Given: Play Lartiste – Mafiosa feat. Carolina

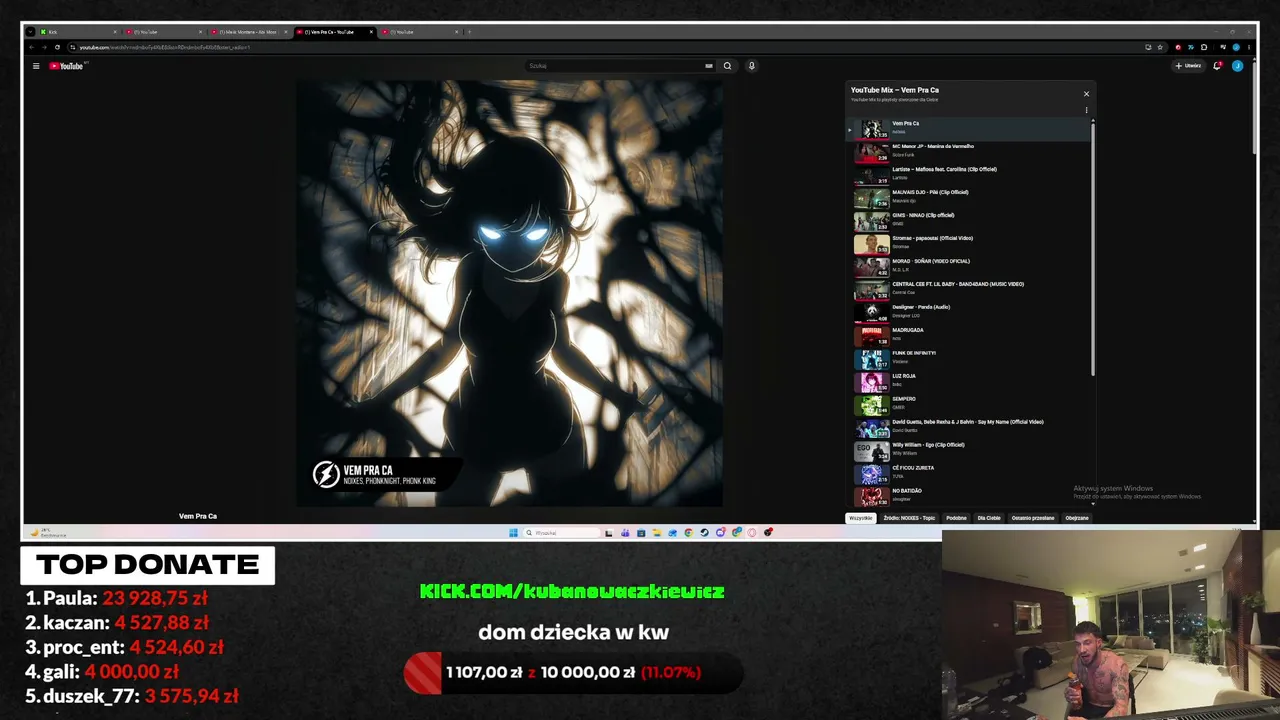Looking at the screenshot, I should [968, 174].
